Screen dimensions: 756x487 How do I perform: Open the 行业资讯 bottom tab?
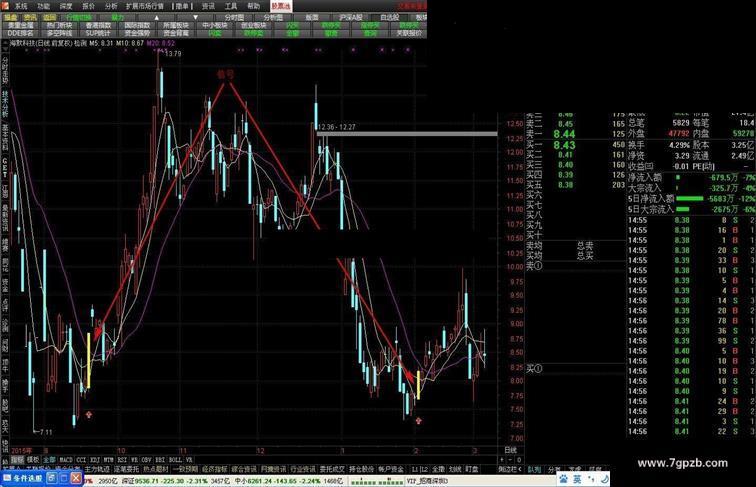[x=303, y=469]
